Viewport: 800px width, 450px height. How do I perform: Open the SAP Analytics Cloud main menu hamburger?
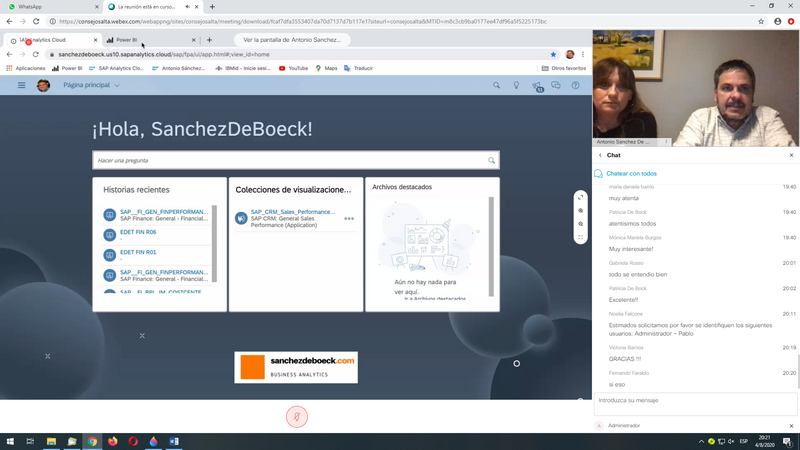point(21,85)
